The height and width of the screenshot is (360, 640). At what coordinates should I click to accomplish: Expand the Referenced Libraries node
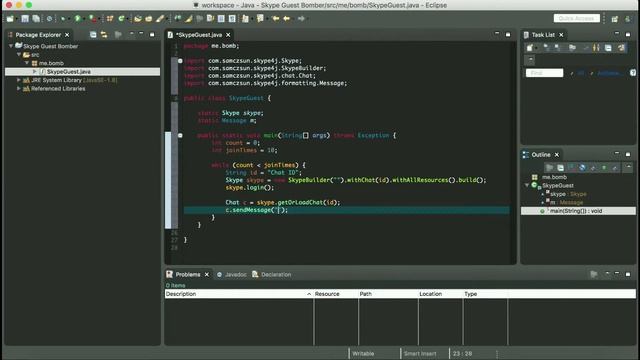(19, 89)
